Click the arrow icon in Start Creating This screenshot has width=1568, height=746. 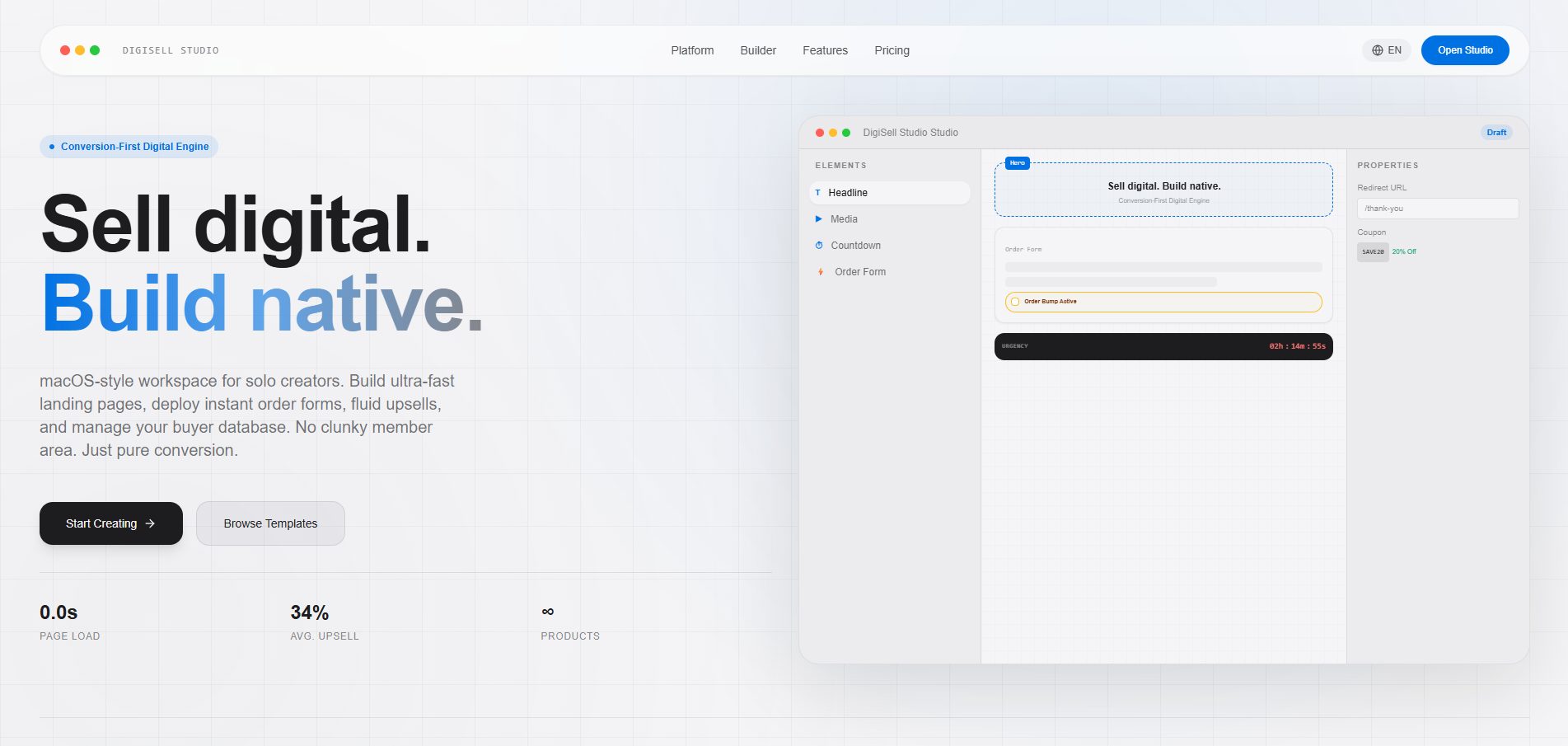(150, 523)
